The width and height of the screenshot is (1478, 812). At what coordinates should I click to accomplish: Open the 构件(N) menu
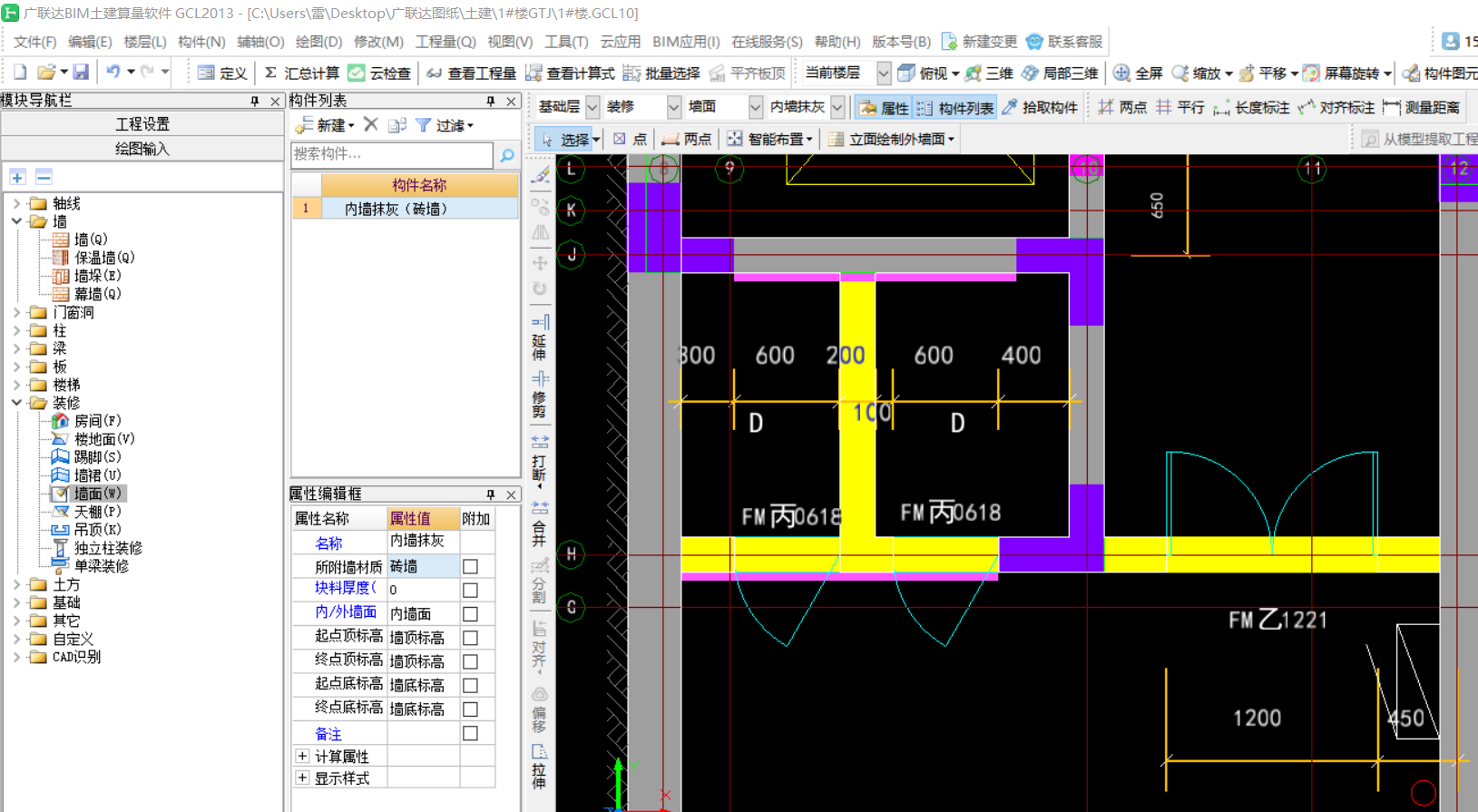(x=201, y=42)
